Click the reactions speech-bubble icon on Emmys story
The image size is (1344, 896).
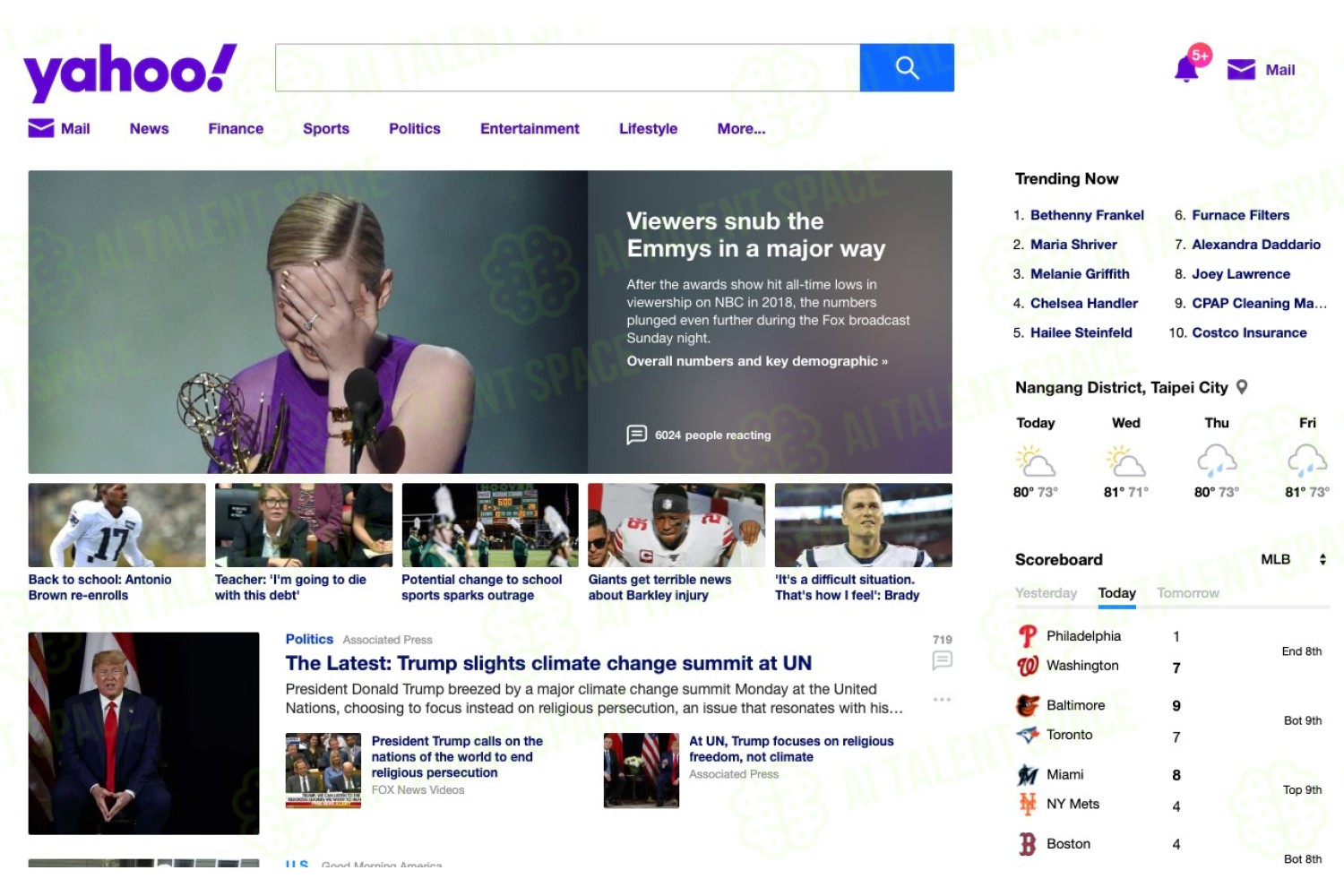pyautogui.click(x=636, y=435)
